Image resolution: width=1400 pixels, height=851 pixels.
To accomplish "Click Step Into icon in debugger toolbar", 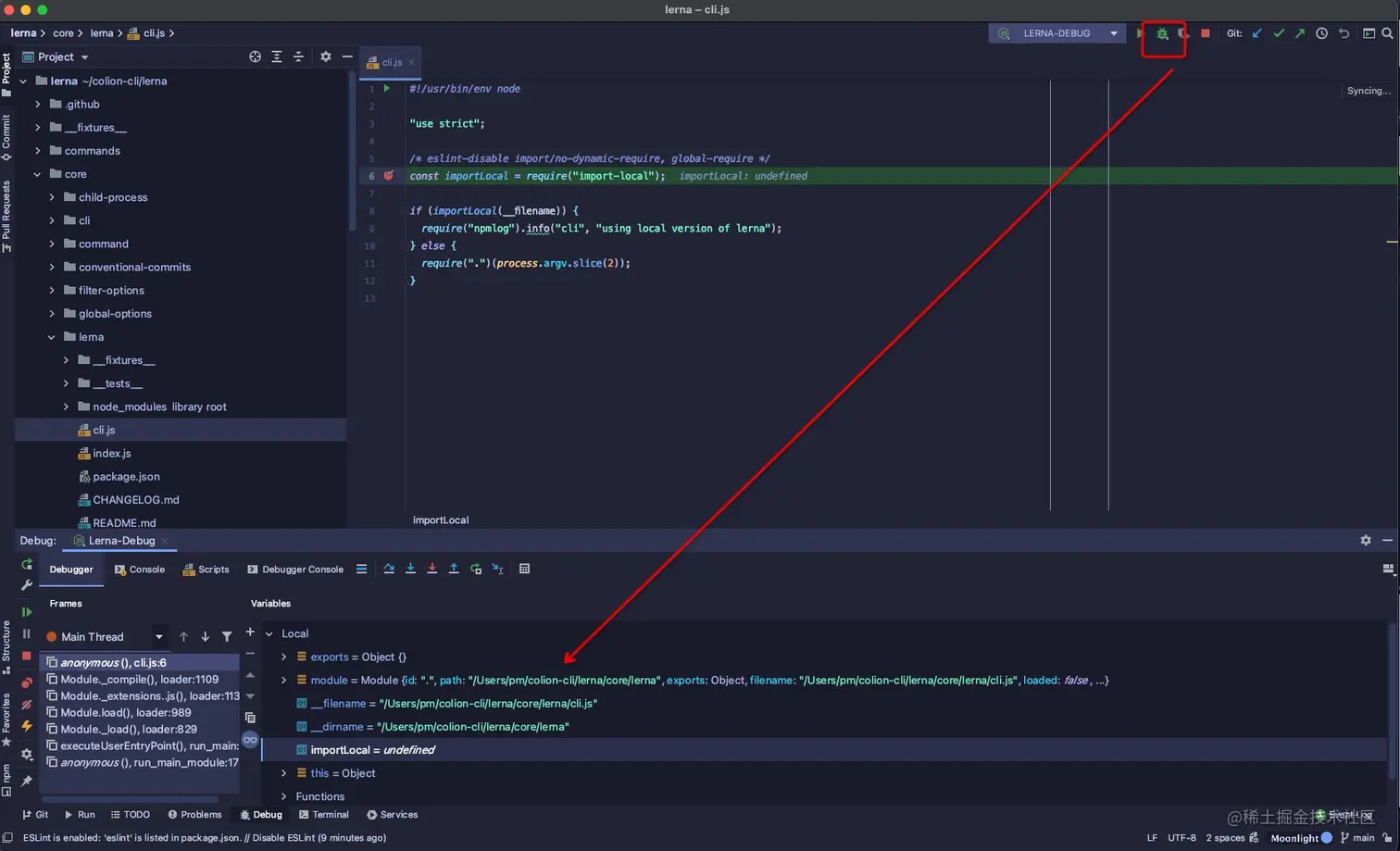I will point(410,569).
